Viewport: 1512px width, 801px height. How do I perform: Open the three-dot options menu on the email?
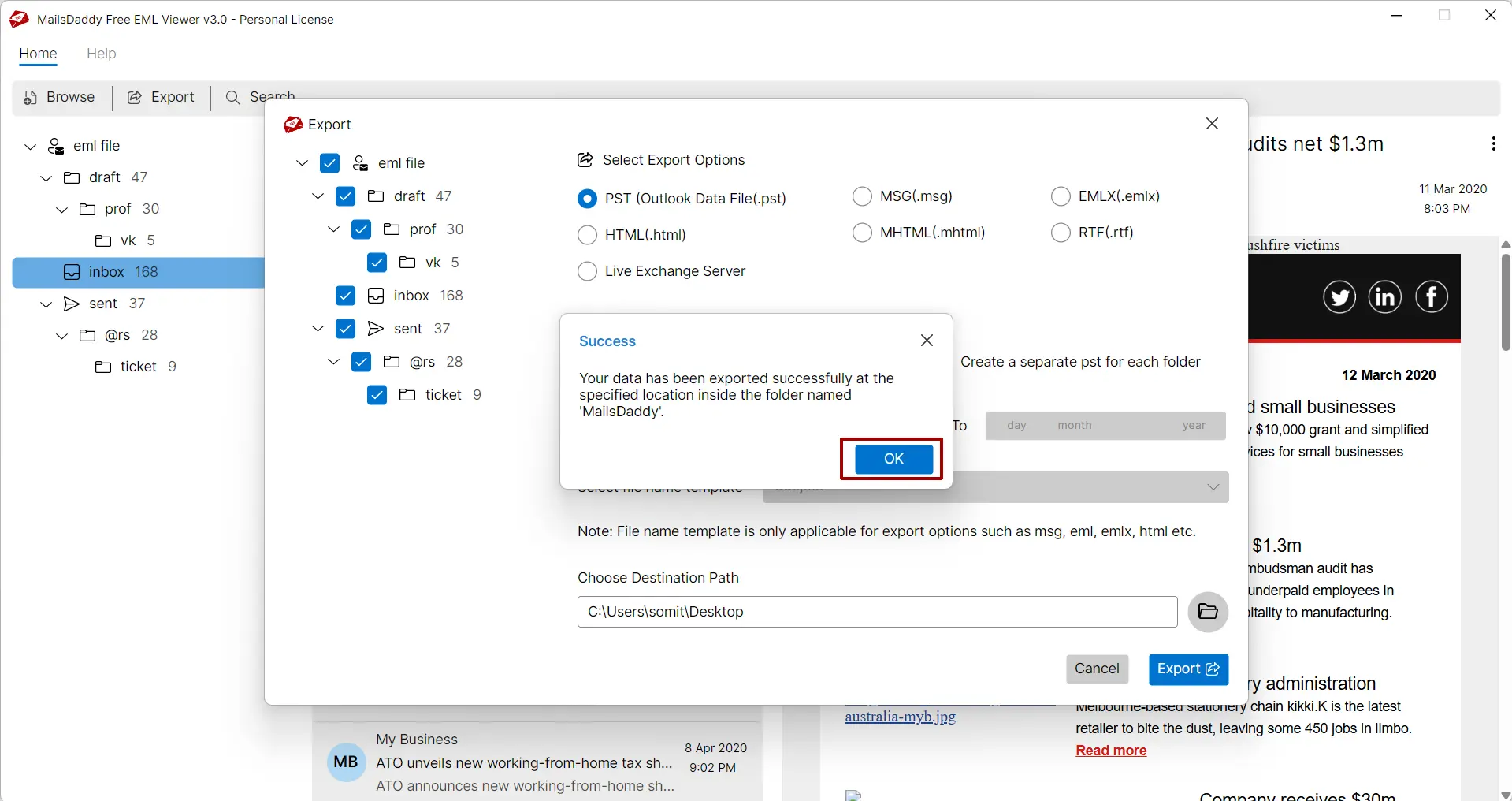pyautogui.click(x=1492, y=143)
